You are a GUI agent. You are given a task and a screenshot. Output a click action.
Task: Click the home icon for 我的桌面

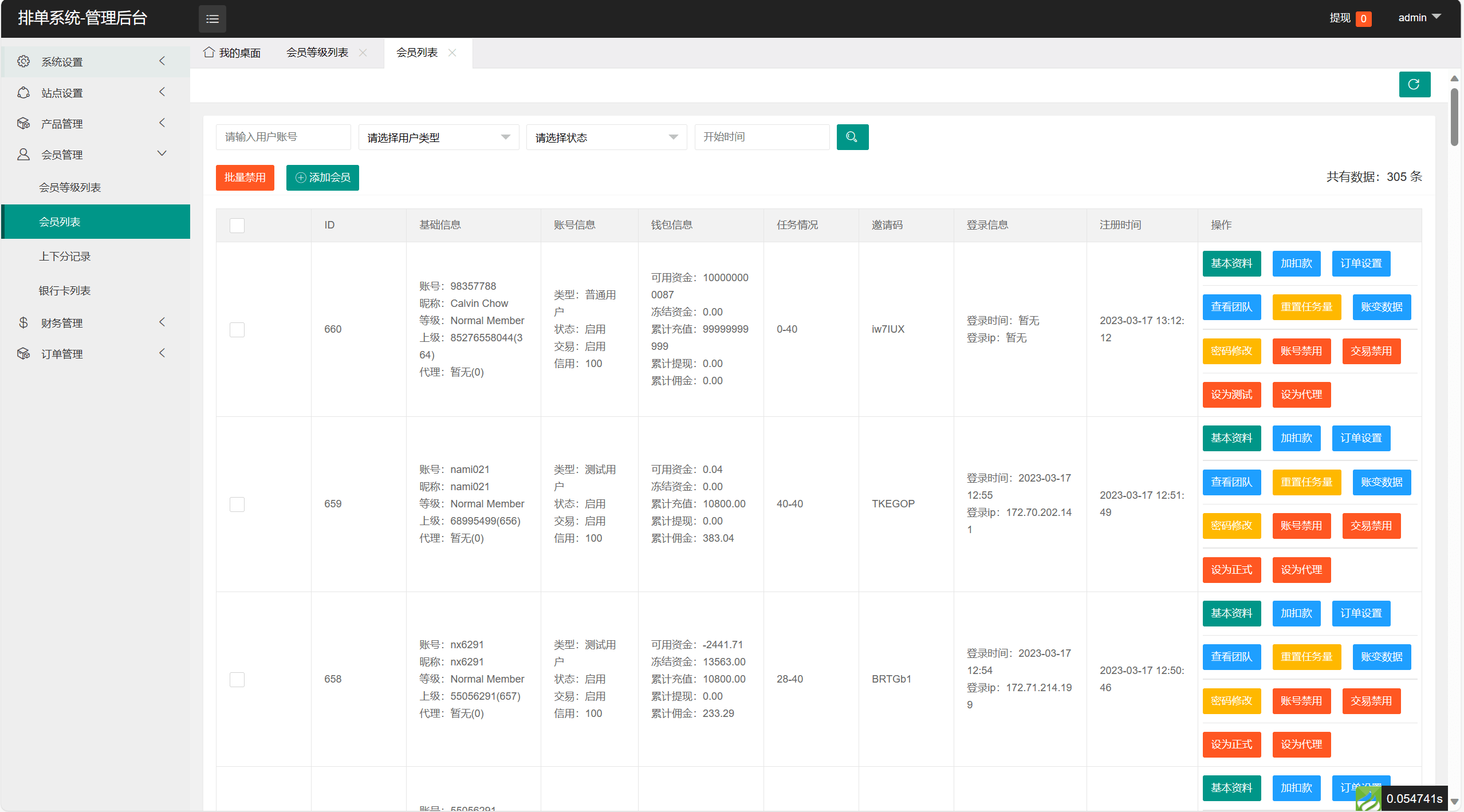click(209, 53)
